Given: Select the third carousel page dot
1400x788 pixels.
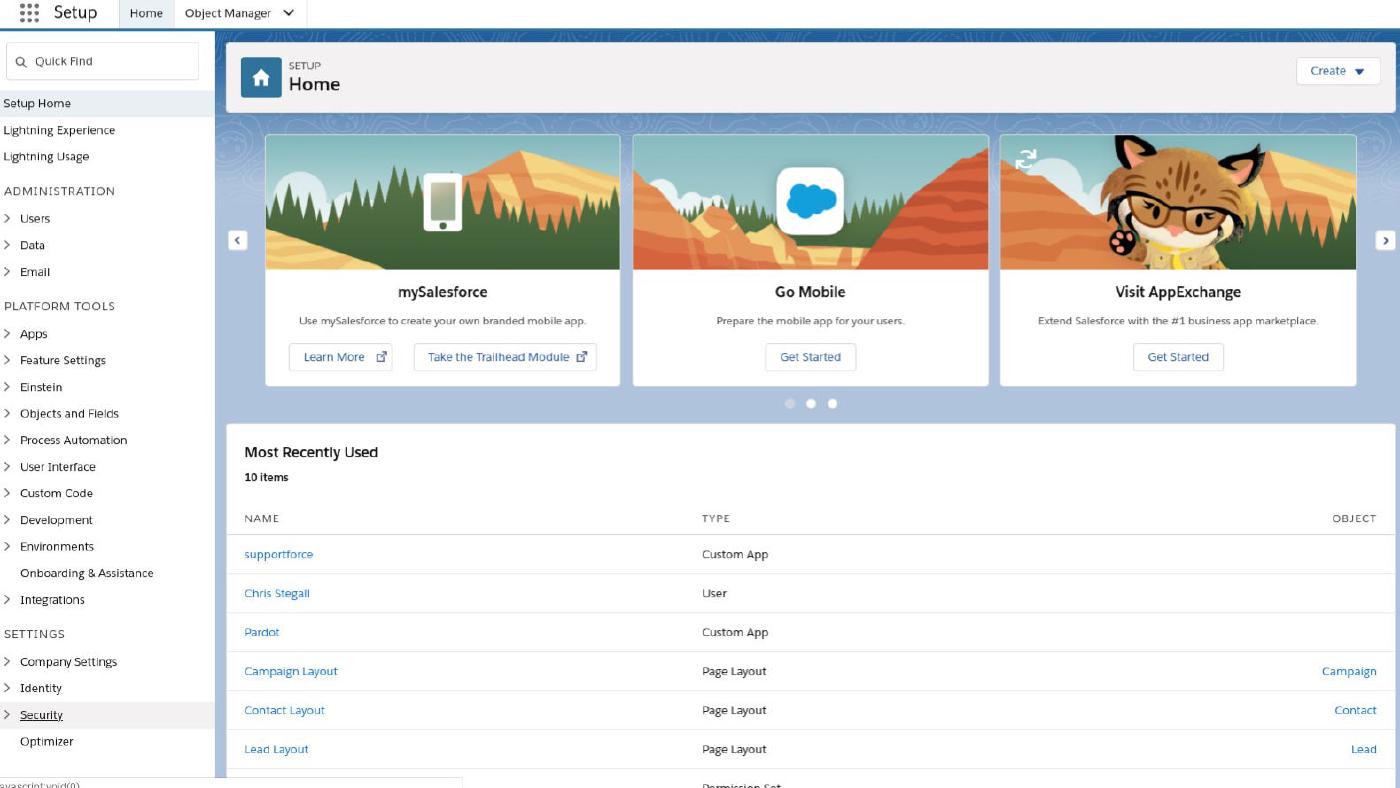Looking at the screenshot, I should point(832,404).
